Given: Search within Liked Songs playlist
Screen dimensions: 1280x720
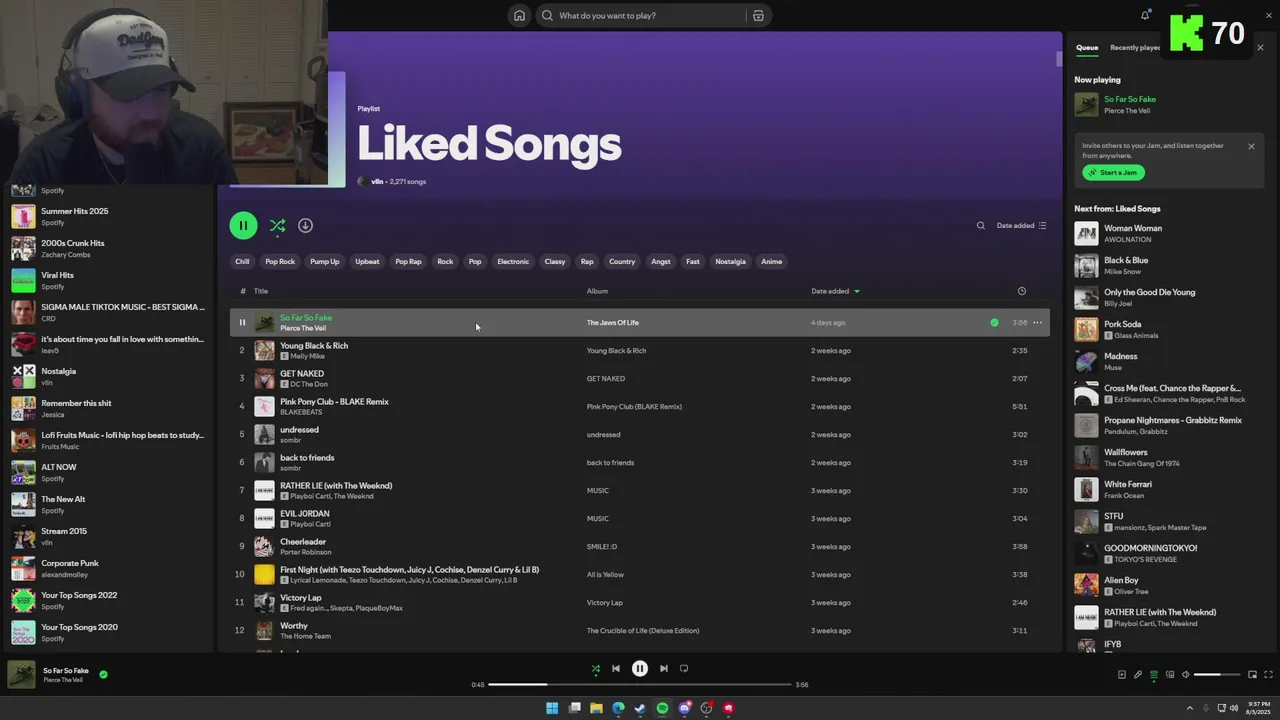Looking at the screenshot, I should 981,226.
